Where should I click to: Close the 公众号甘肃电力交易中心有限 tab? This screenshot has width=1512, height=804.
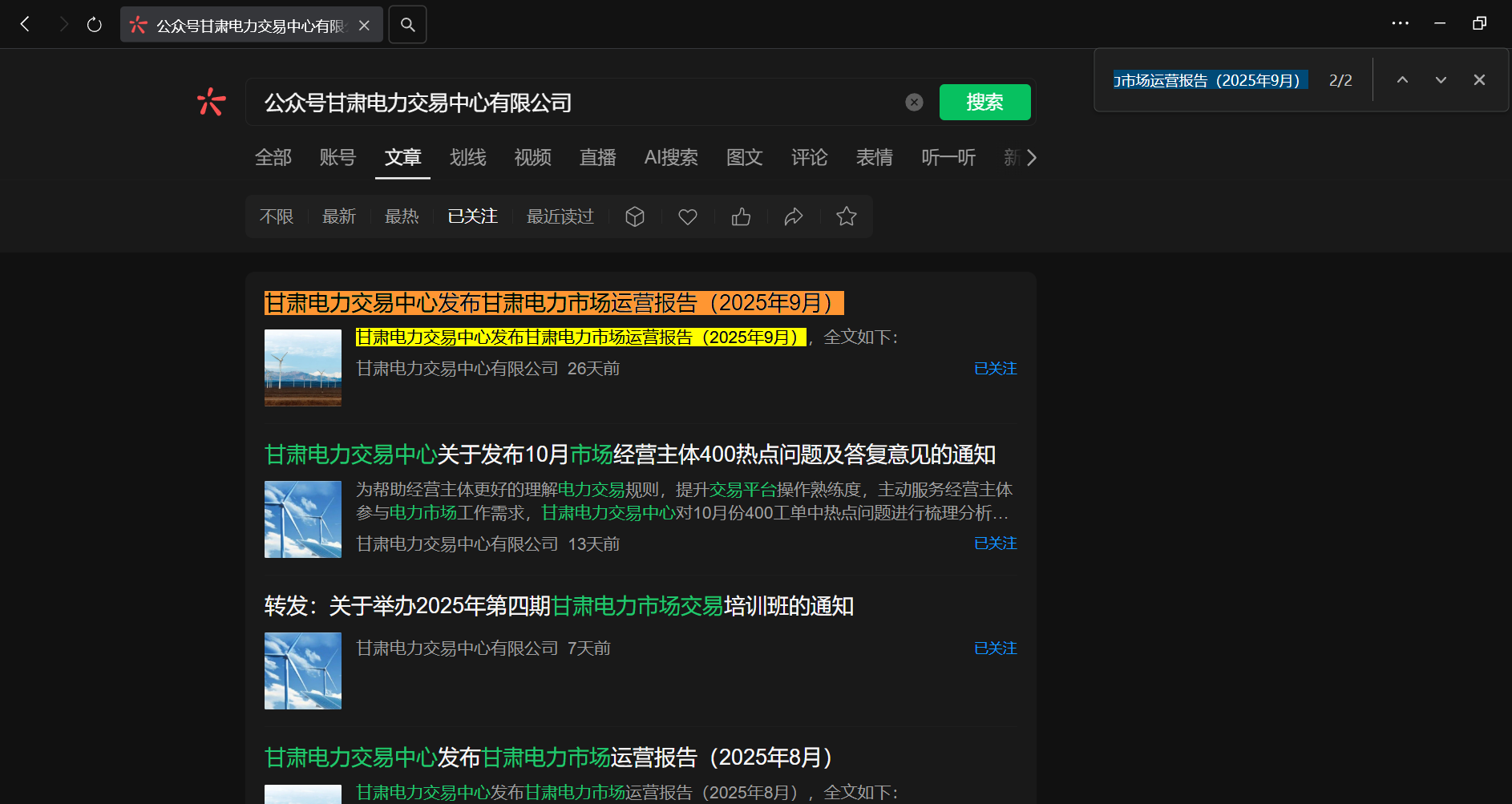[x=364, y=26]
